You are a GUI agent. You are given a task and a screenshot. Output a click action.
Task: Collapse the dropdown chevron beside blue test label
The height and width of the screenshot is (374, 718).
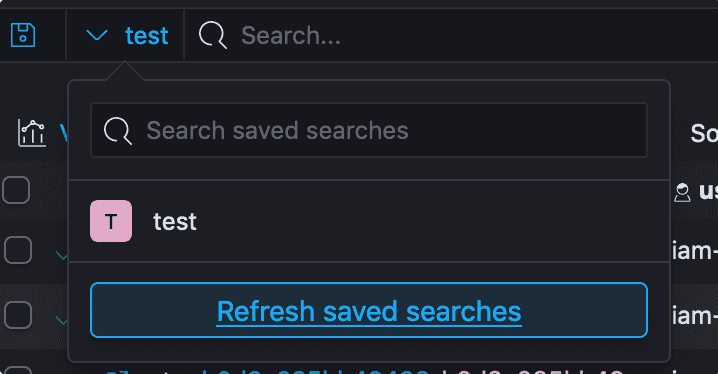point(97,35)
